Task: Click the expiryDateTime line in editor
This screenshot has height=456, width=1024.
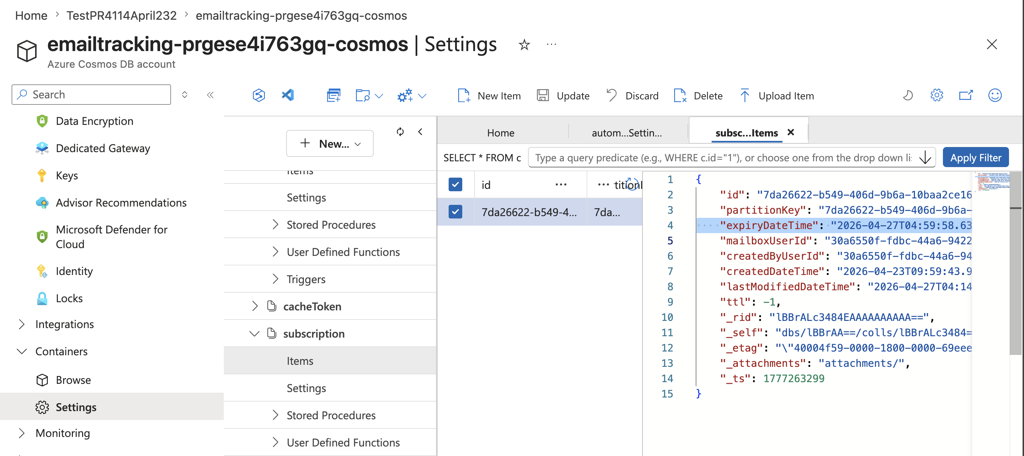Action: pos(834,225)
